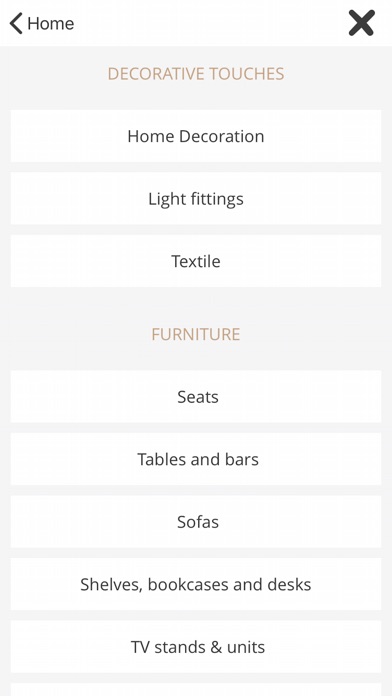The image size is (392, 696).
Task: Tap the back chevron arrow icon
Action: click(x=16, y=23)
